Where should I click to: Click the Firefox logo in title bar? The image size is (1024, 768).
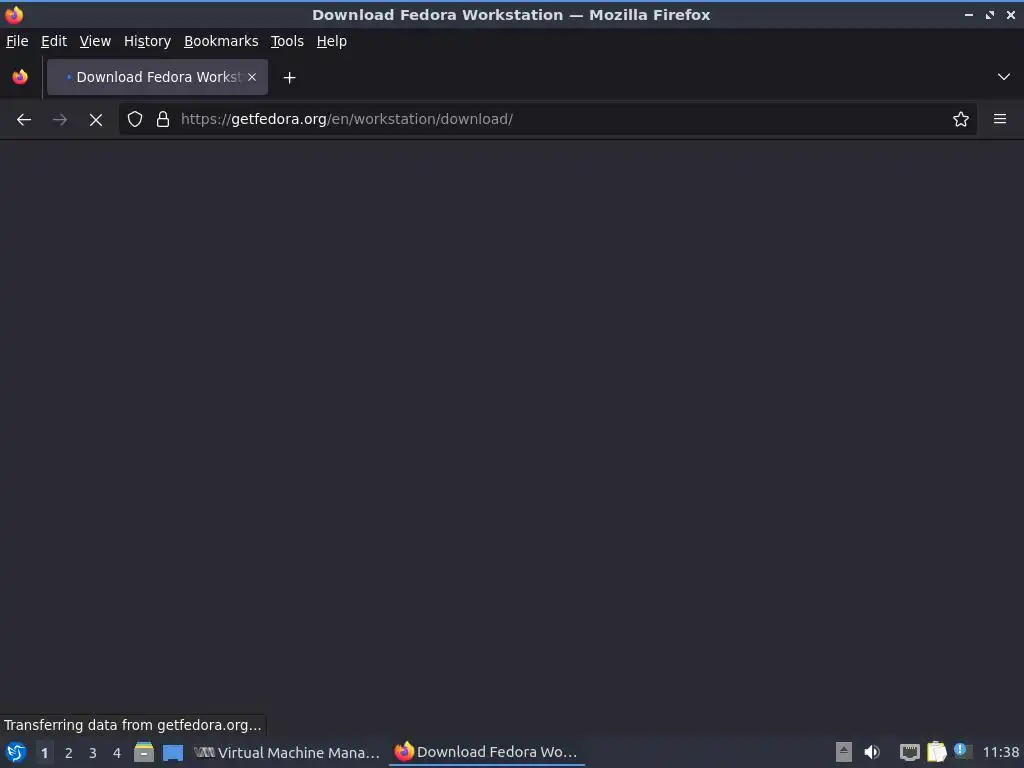14,14
